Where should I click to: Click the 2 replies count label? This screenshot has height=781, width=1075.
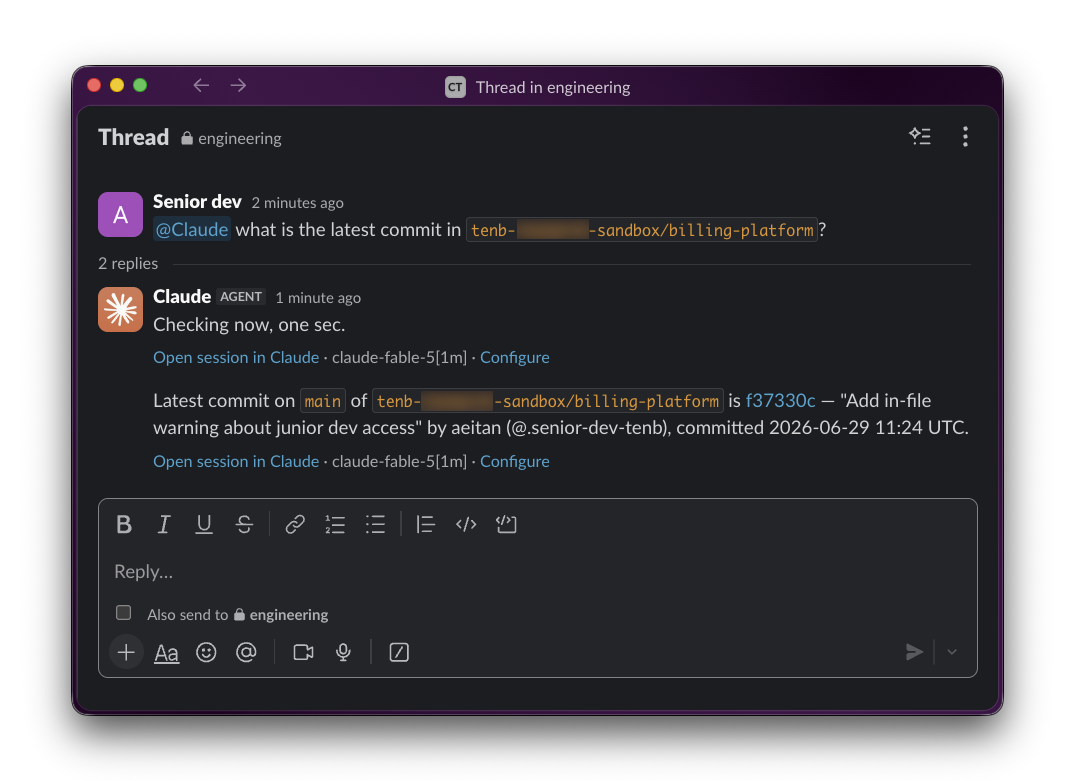coord(128,264)
